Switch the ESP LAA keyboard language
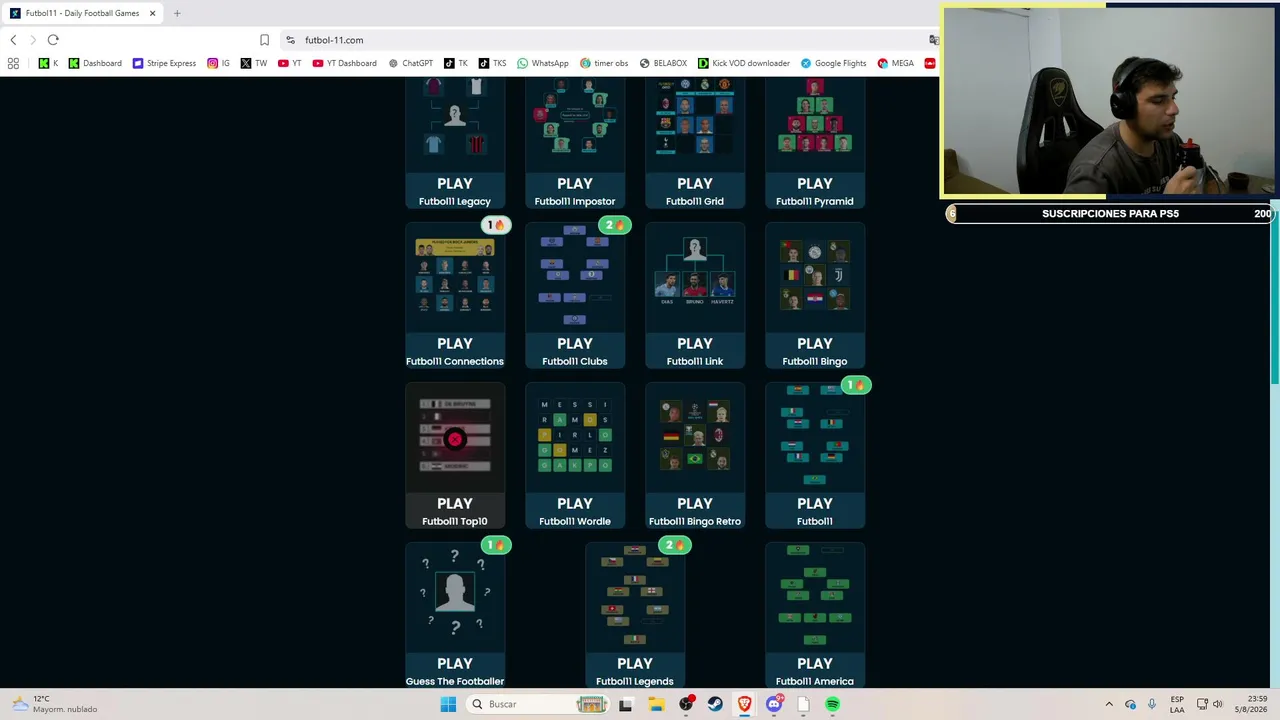The height and width of the screenshot is (720, 1280). (x=1177, y=704)
